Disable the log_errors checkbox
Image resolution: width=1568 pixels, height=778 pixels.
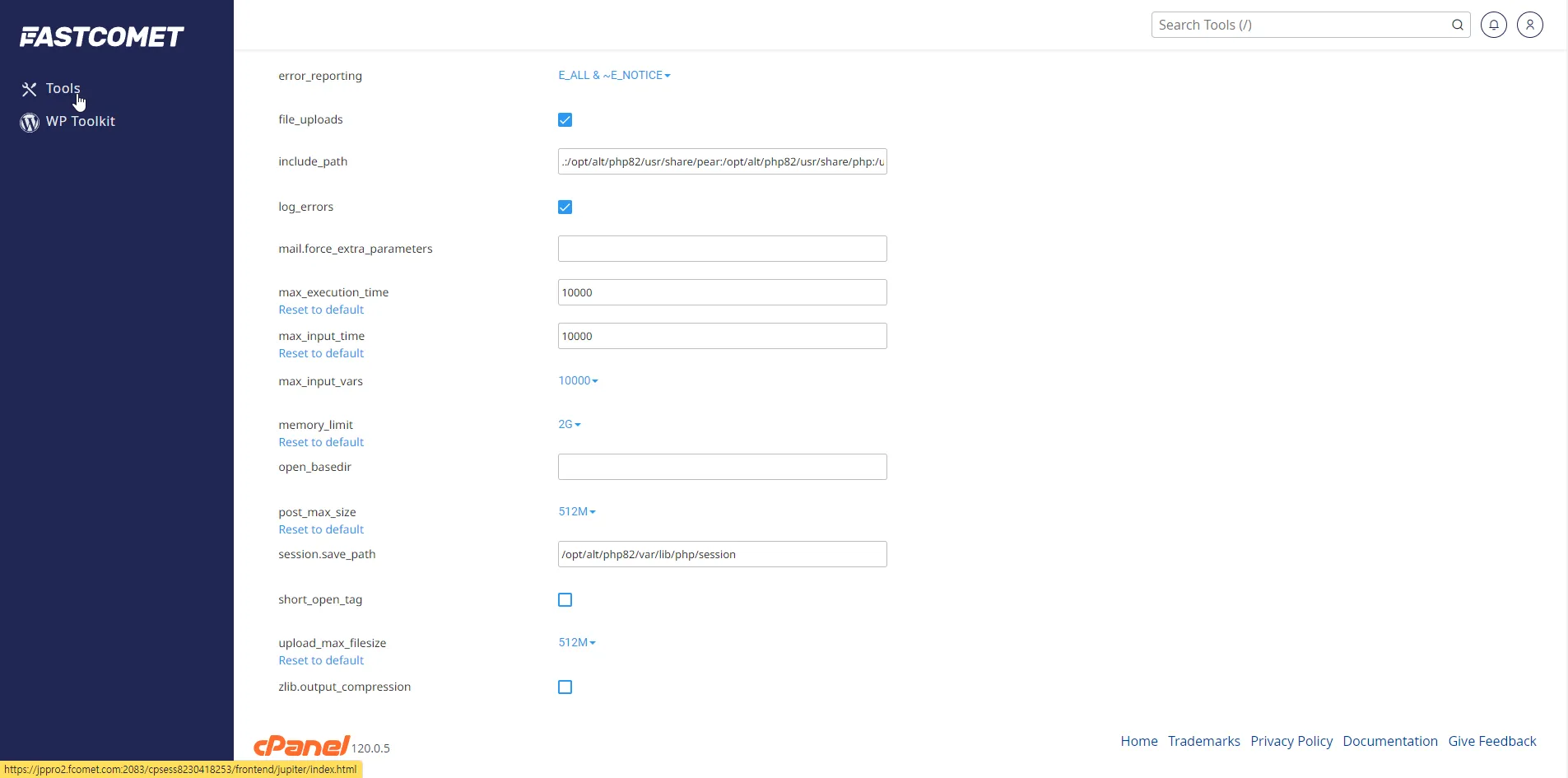pos(565,207)
